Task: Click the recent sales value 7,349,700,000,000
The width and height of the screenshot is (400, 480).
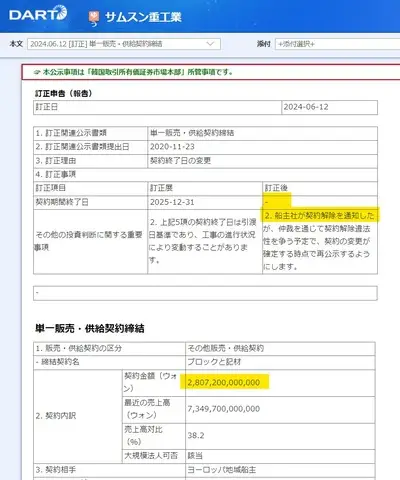Action: 224,409
